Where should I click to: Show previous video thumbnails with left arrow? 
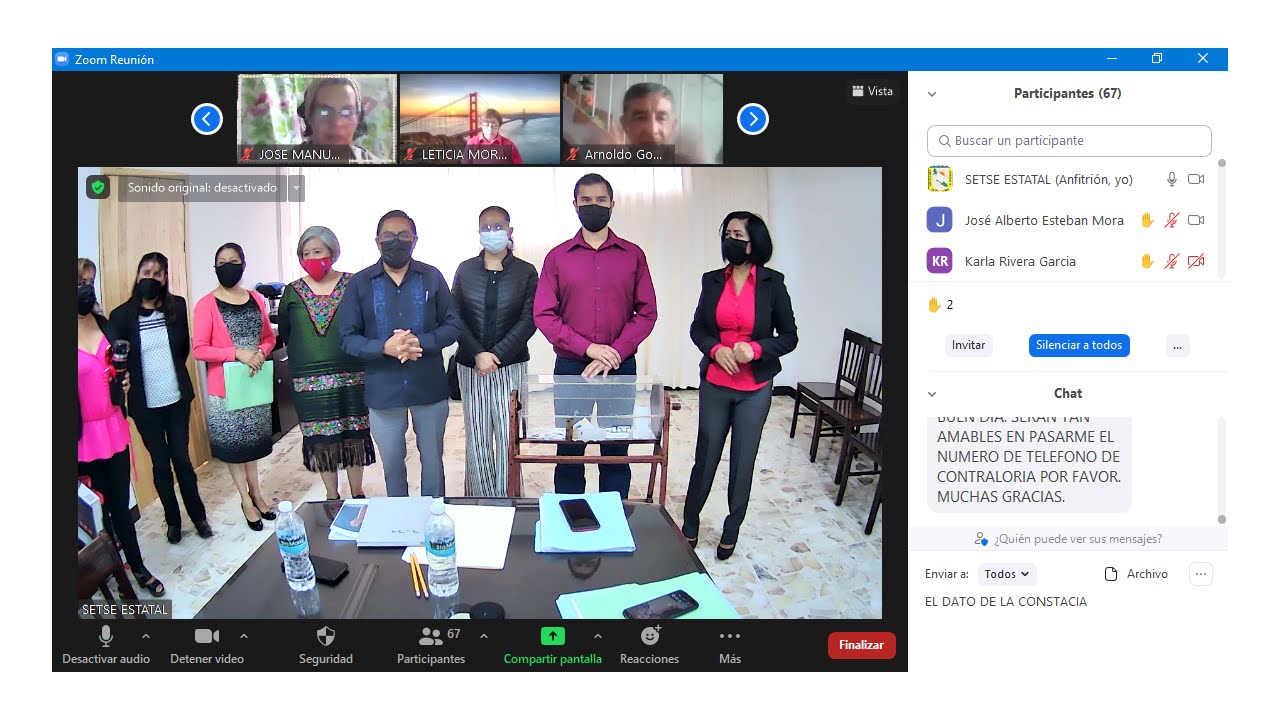click(x=206, y=119)
